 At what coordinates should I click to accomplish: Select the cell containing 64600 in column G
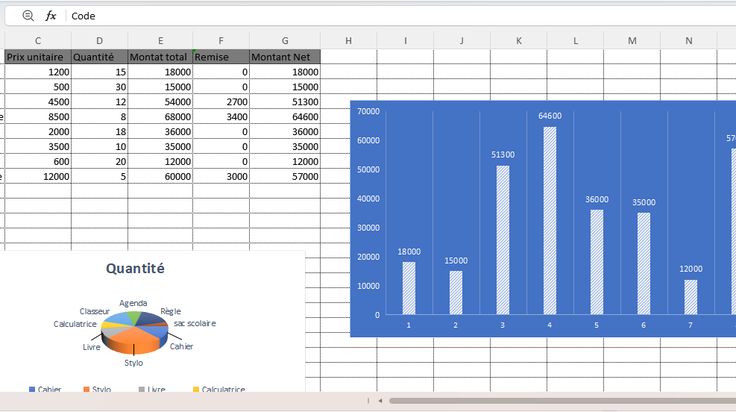[285, 116]
